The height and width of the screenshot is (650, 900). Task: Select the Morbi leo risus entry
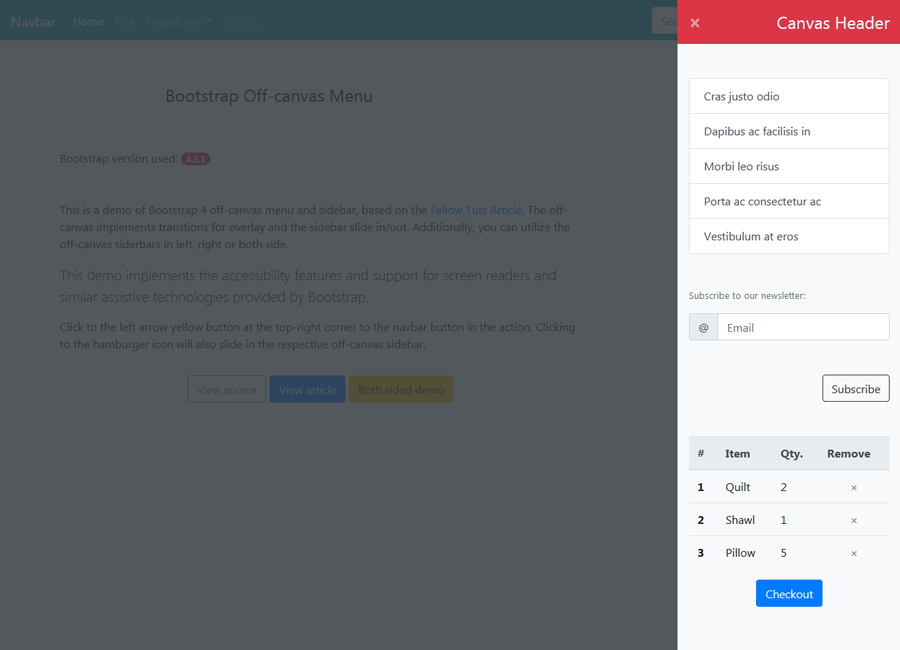788,167
